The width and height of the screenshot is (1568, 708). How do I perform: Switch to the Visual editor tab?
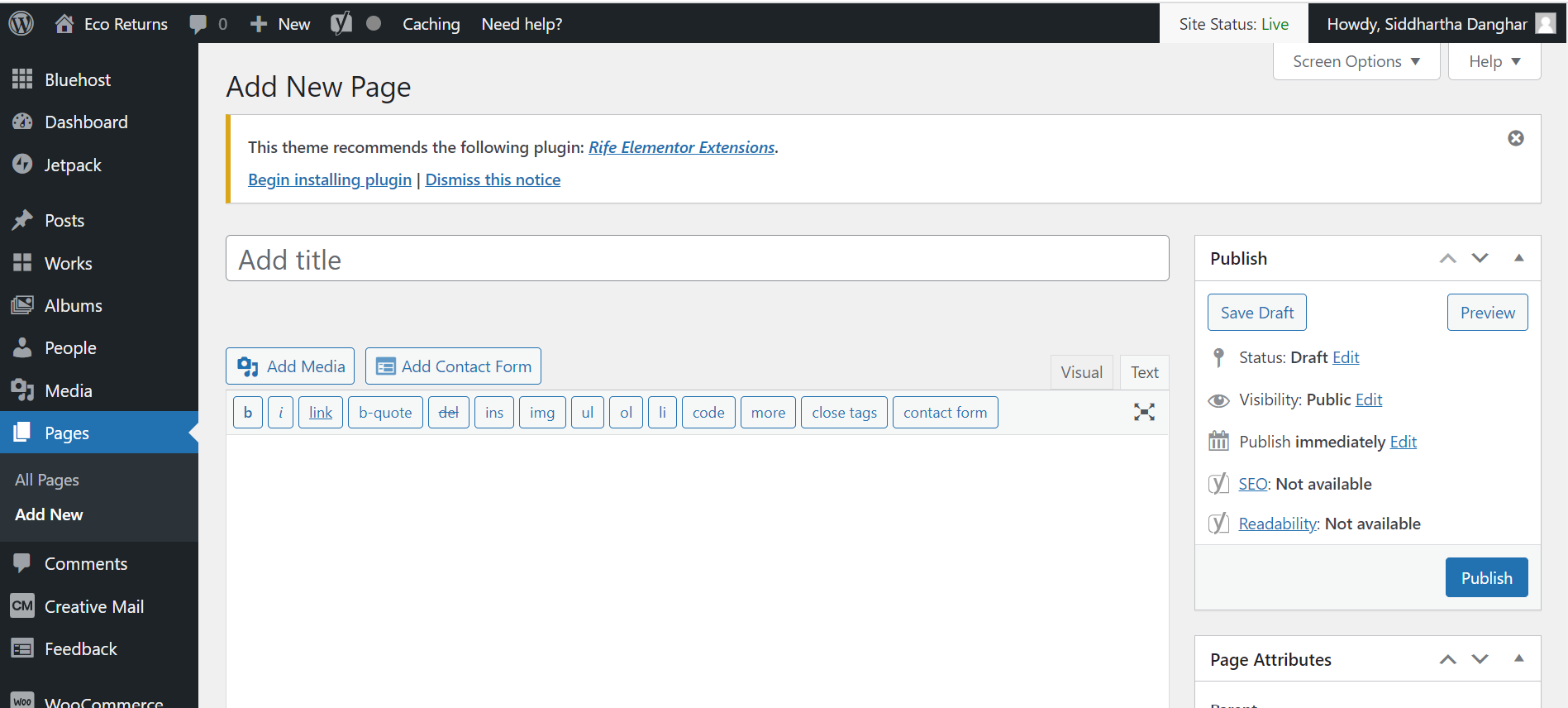coord(1081,372)
